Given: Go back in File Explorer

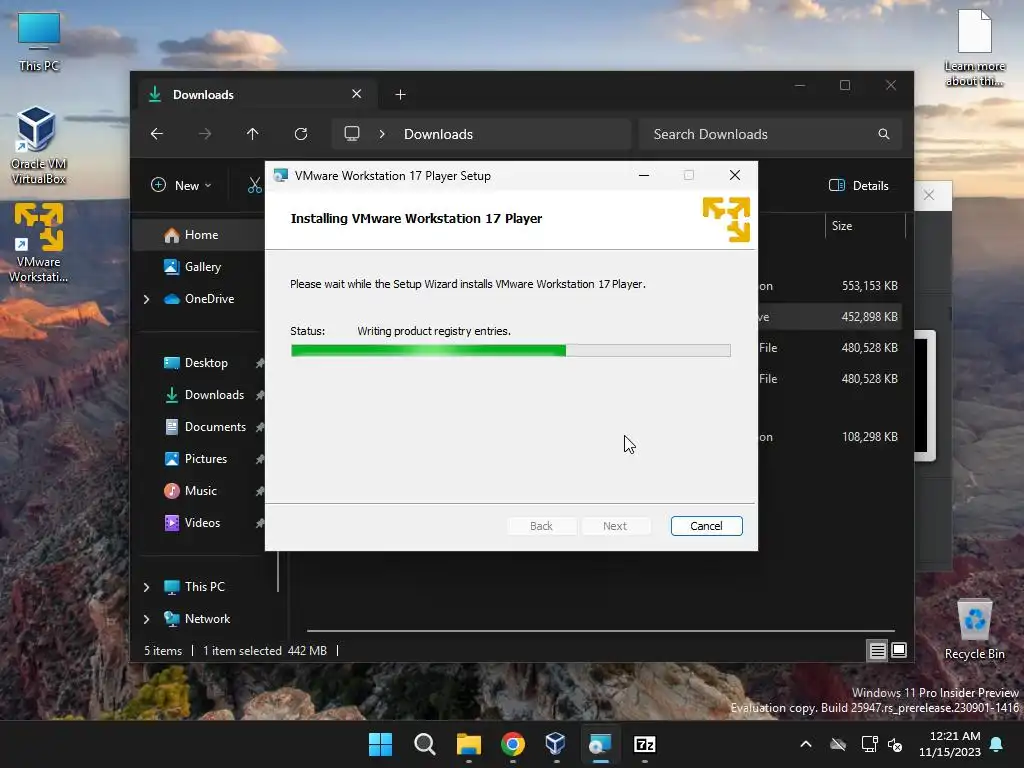Looking at the screenshot, I should coord(157,134).
